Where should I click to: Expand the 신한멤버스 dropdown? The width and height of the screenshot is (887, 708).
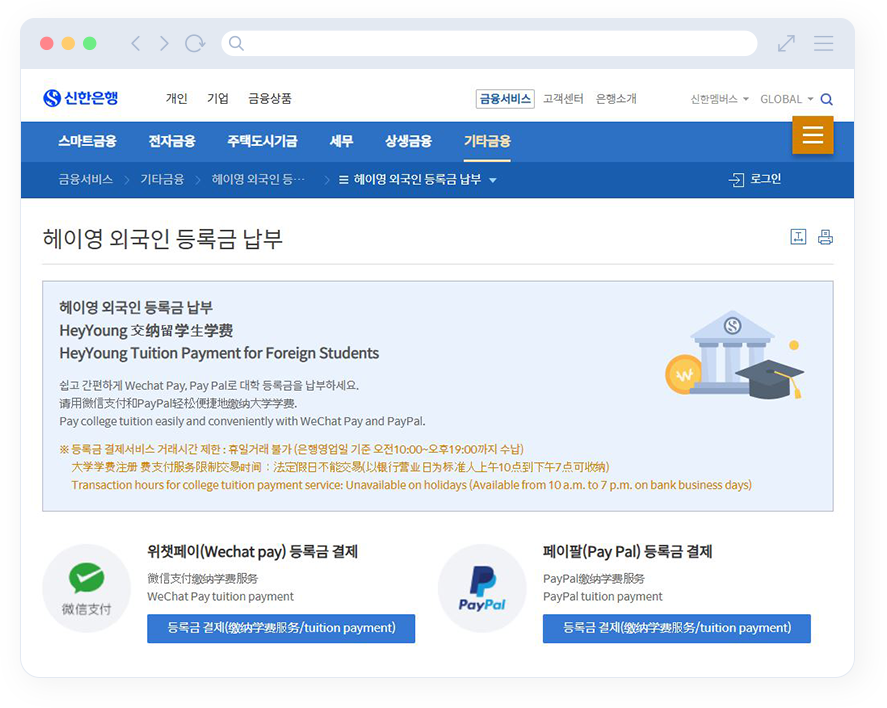[x=720, y=100]
